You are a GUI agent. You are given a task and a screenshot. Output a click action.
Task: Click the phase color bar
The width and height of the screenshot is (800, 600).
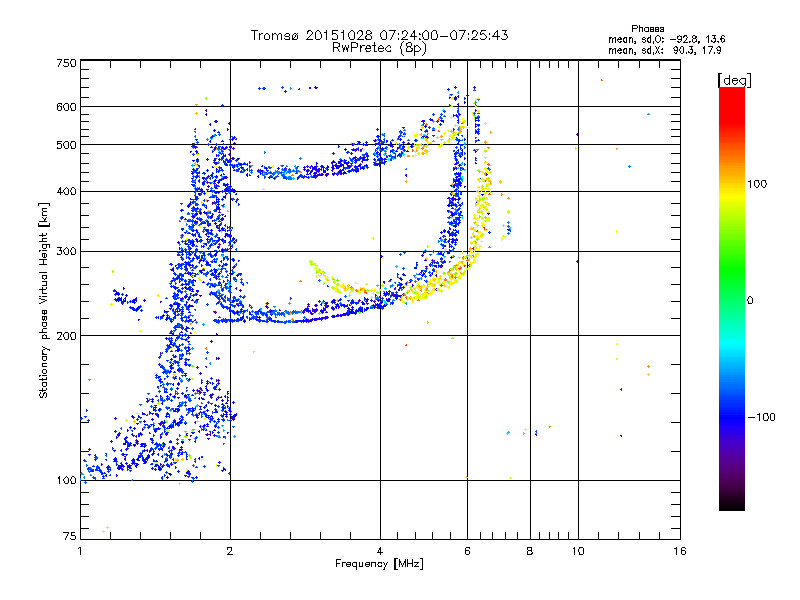tap(732, 298)
